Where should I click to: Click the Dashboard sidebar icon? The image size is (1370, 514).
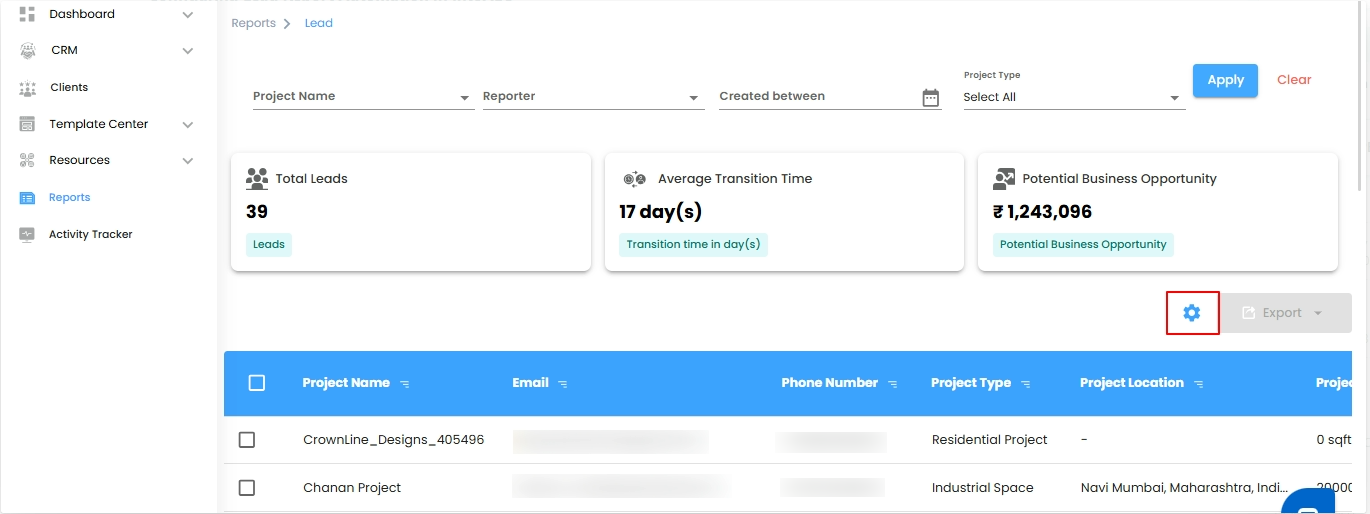pyautogui.click(x=27, y=14)
